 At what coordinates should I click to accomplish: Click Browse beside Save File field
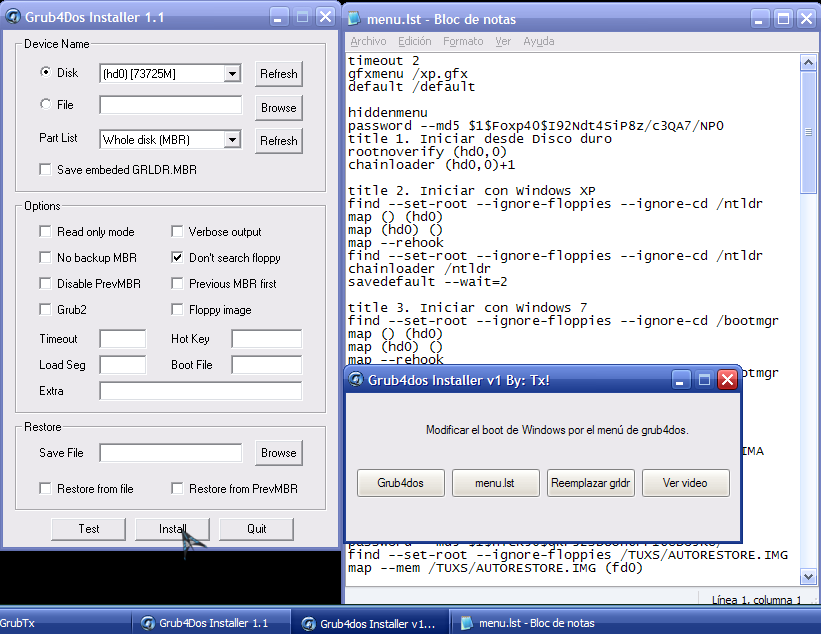click(279, 453)
